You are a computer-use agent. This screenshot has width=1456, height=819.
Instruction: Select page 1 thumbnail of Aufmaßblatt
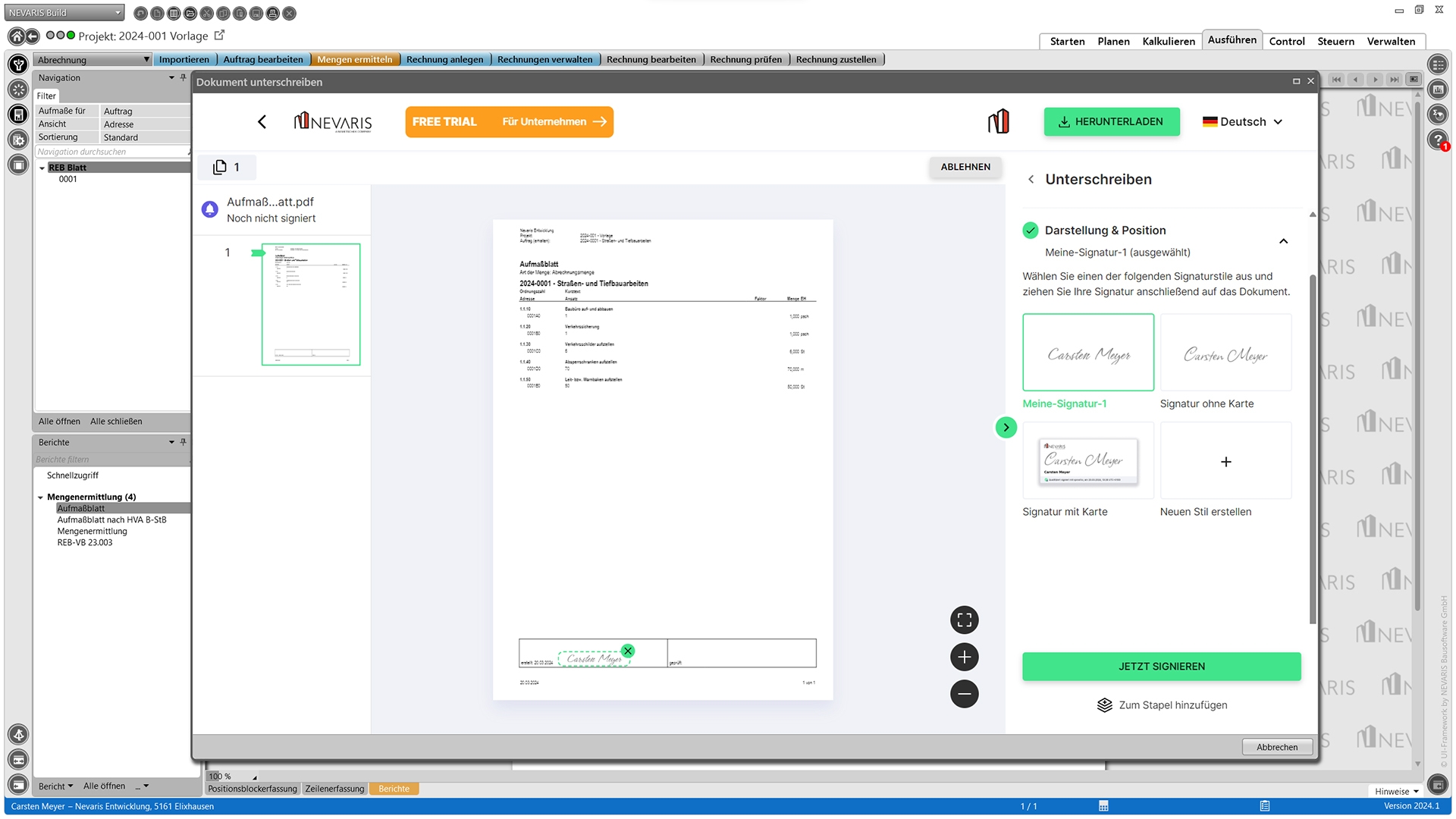[311, 304]
